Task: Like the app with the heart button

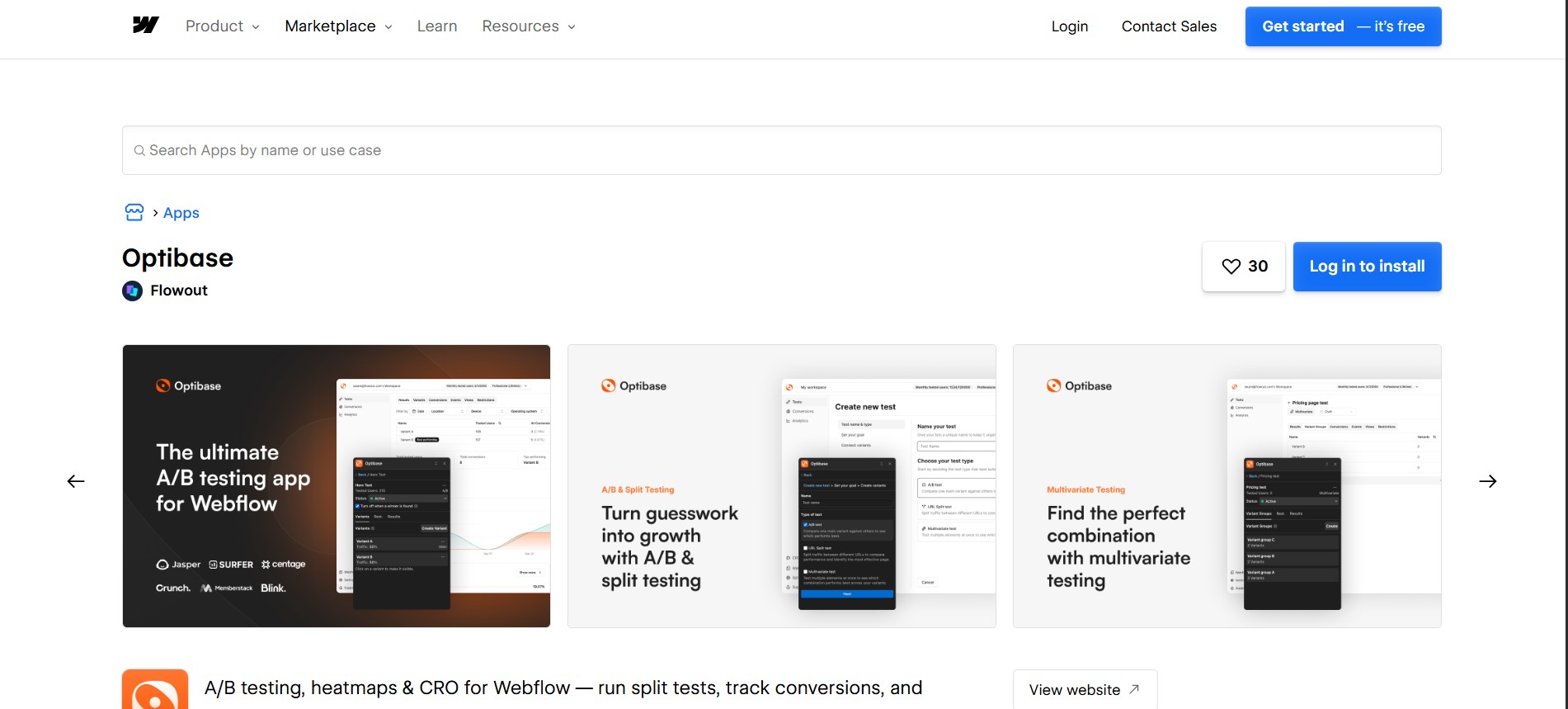Action: [x=1244, y=267]
